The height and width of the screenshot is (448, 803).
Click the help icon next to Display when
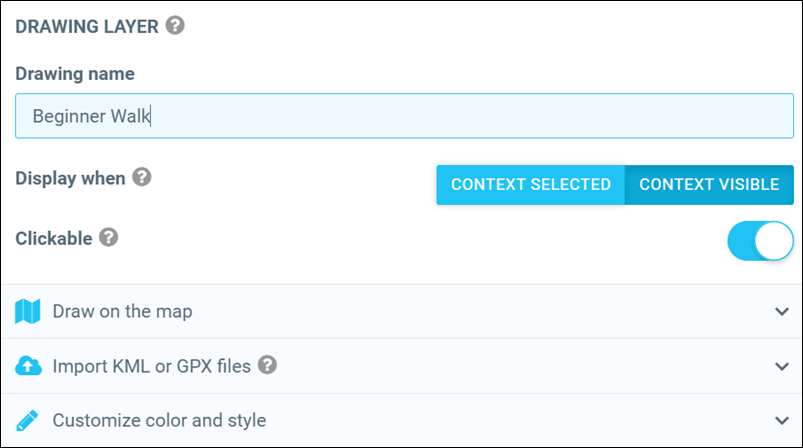click(142, 178)
